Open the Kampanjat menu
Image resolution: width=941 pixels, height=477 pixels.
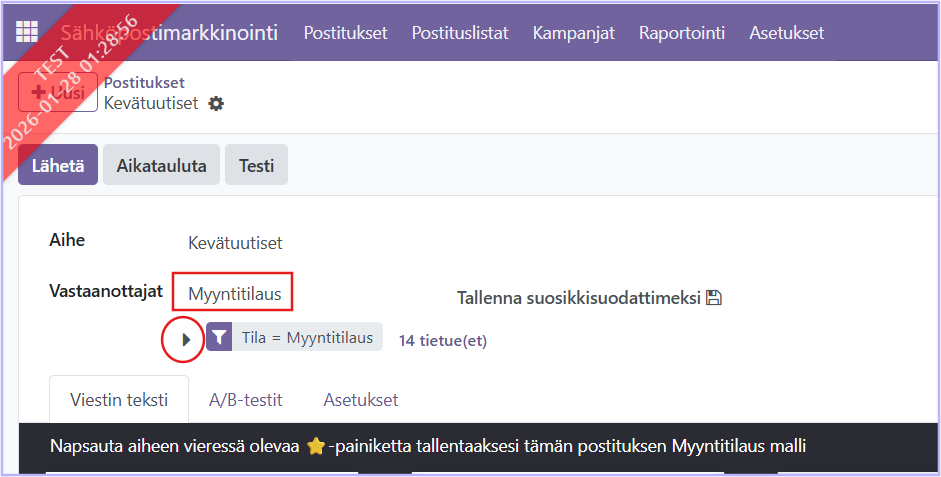point(574,32)
